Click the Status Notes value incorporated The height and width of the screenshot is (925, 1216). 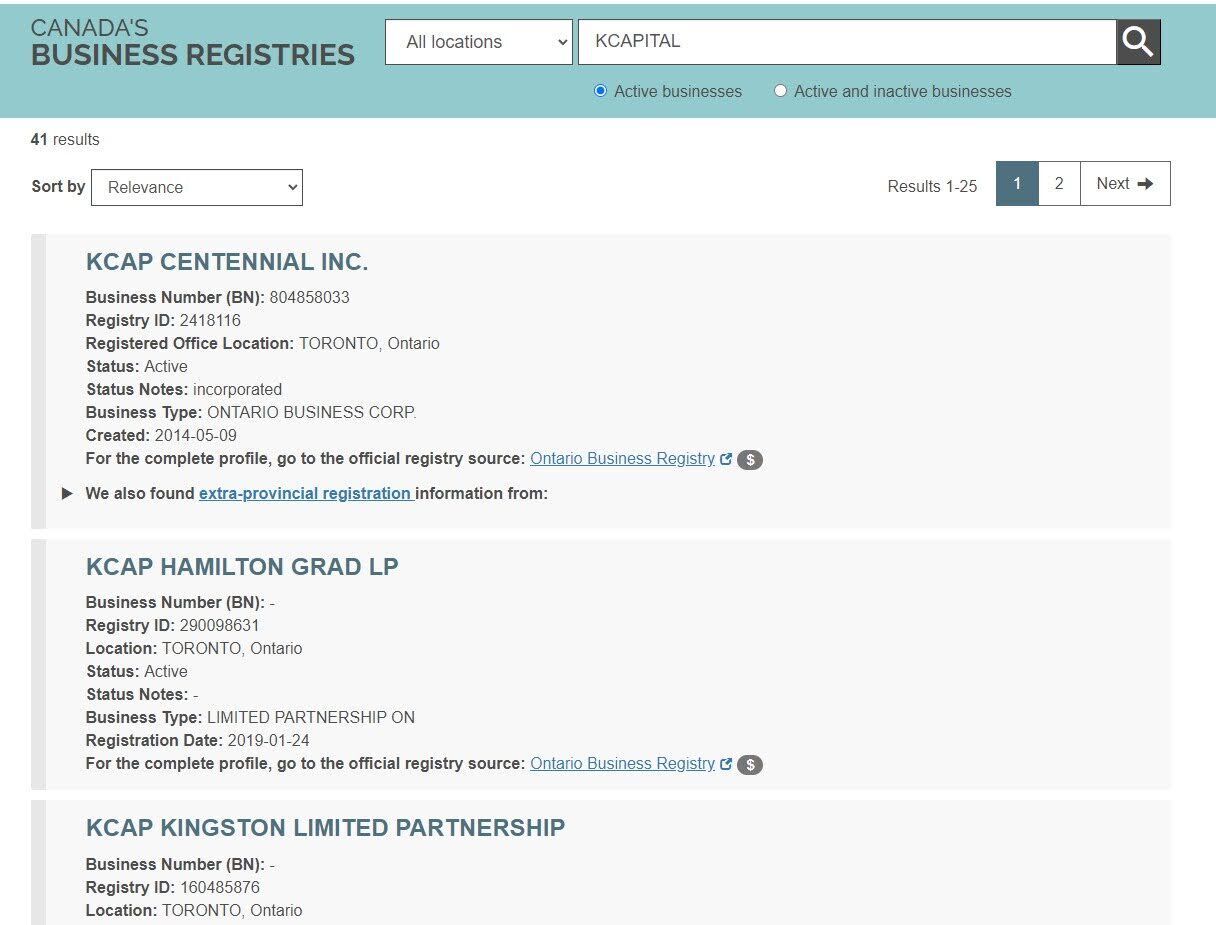click(x=238, y=390)
